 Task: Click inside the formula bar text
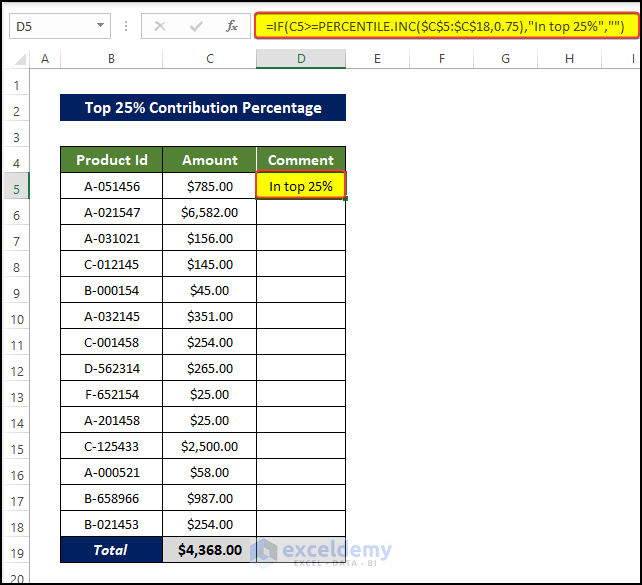[446, 26]
